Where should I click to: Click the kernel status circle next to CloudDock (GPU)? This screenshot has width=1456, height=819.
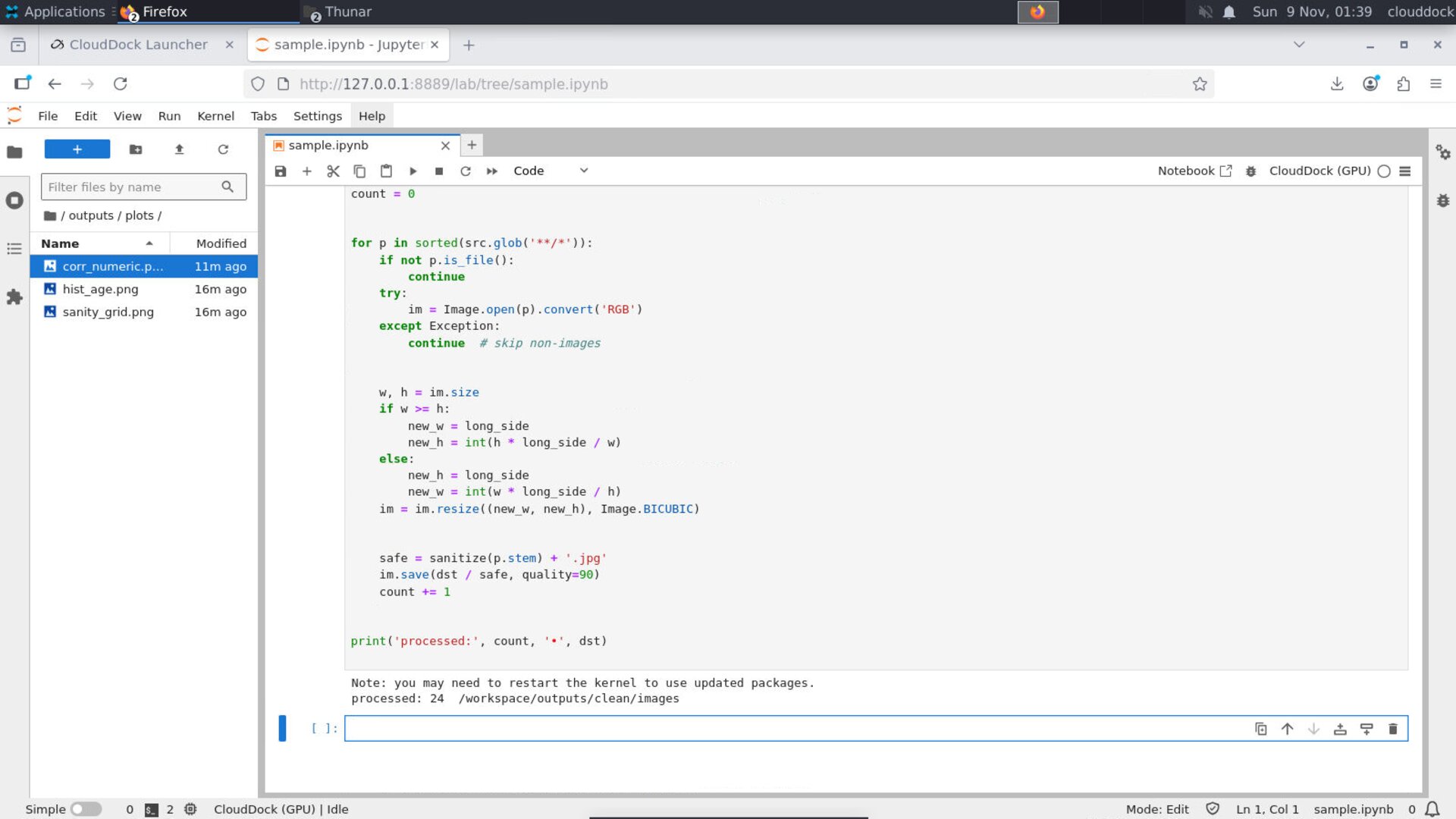(x=1385, y=171)
